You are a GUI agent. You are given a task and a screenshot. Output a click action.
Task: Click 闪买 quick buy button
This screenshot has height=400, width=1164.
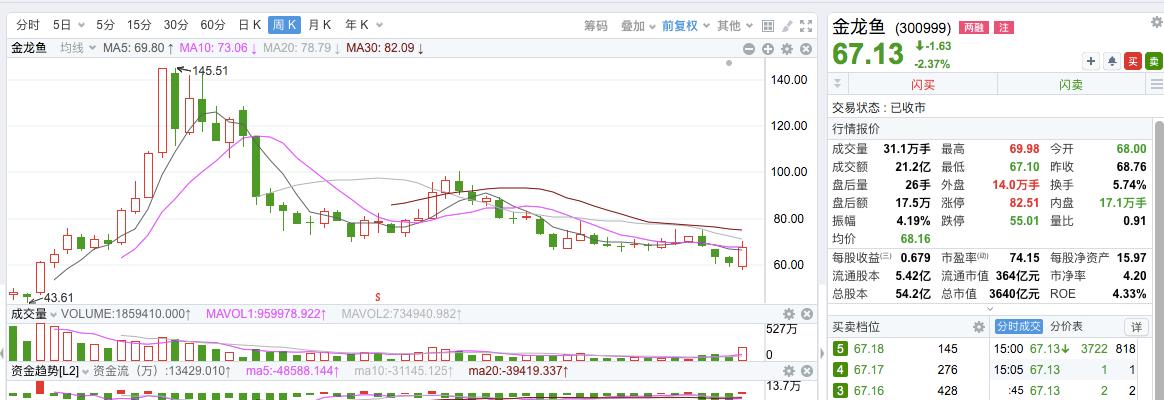tap(923, 84)
